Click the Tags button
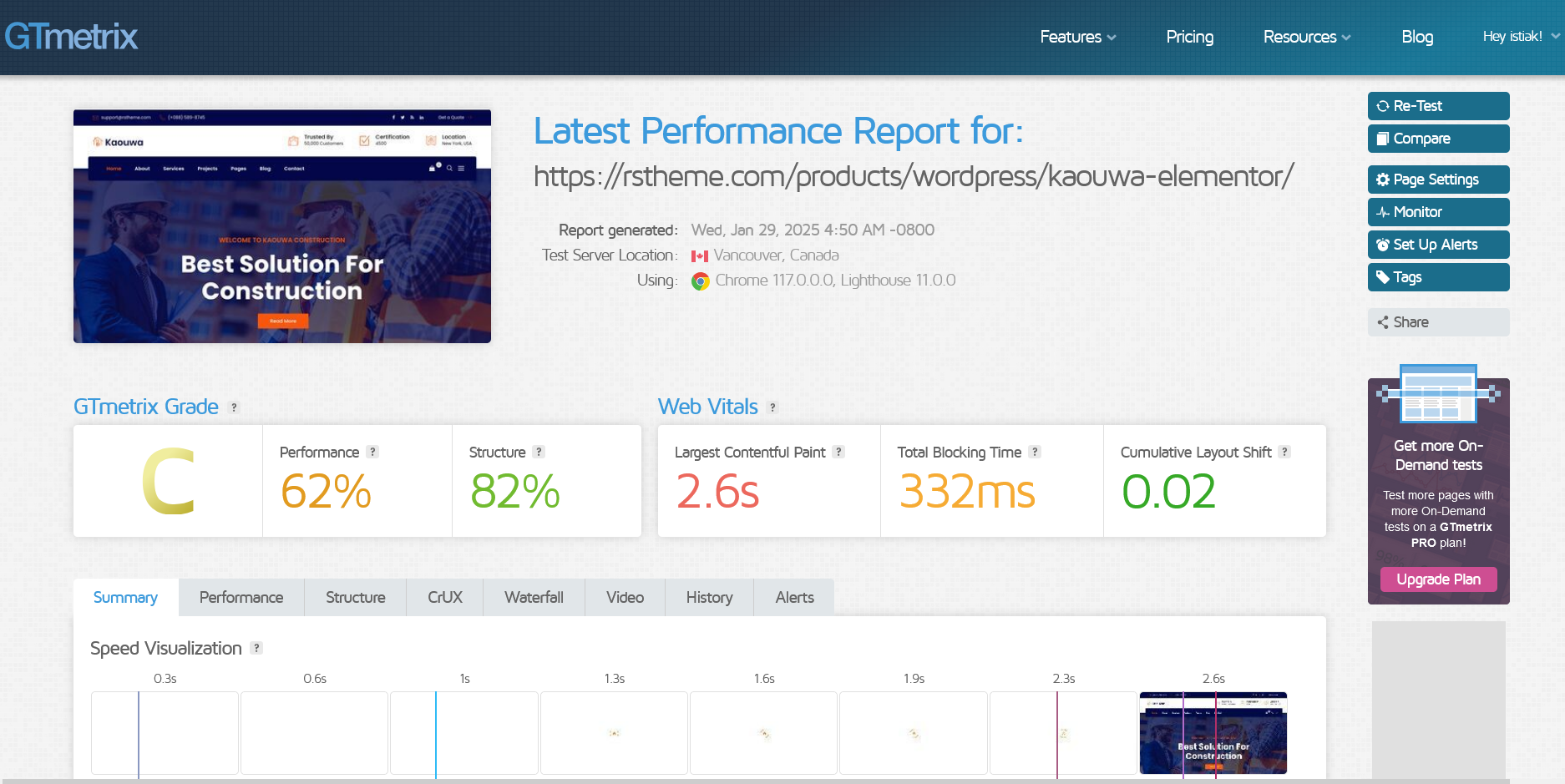Image resolution: width=1565 pixels, height=784 pixels. pyautogui.click(x=1438, y=277)
